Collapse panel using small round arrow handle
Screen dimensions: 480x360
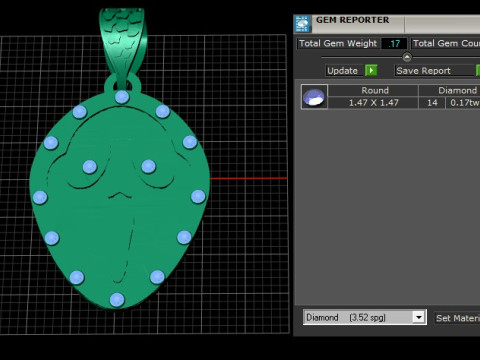(407, 57)
